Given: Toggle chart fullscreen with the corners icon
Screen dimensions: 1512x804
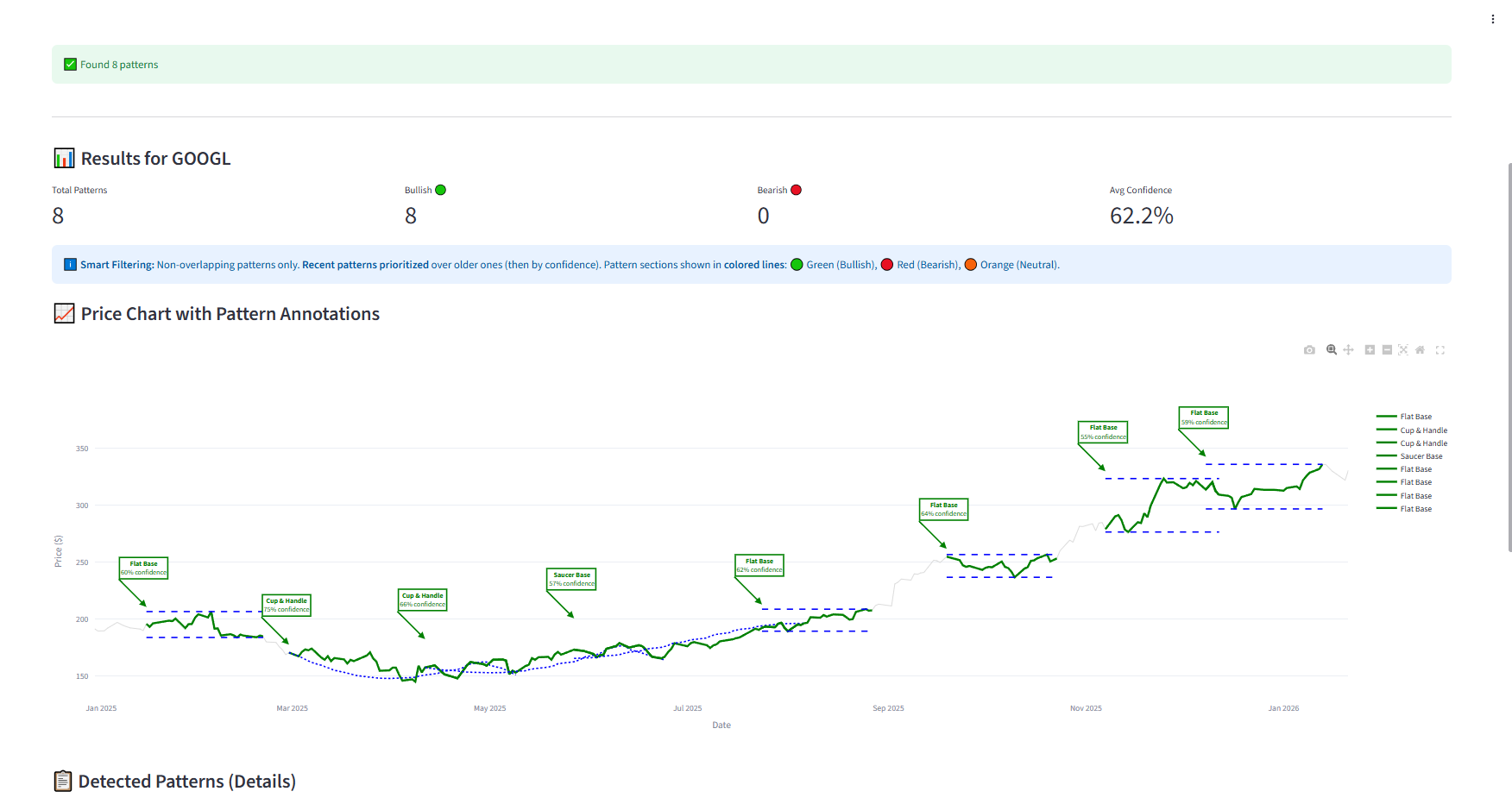Looking at the screenshot, I should 1440,349.
